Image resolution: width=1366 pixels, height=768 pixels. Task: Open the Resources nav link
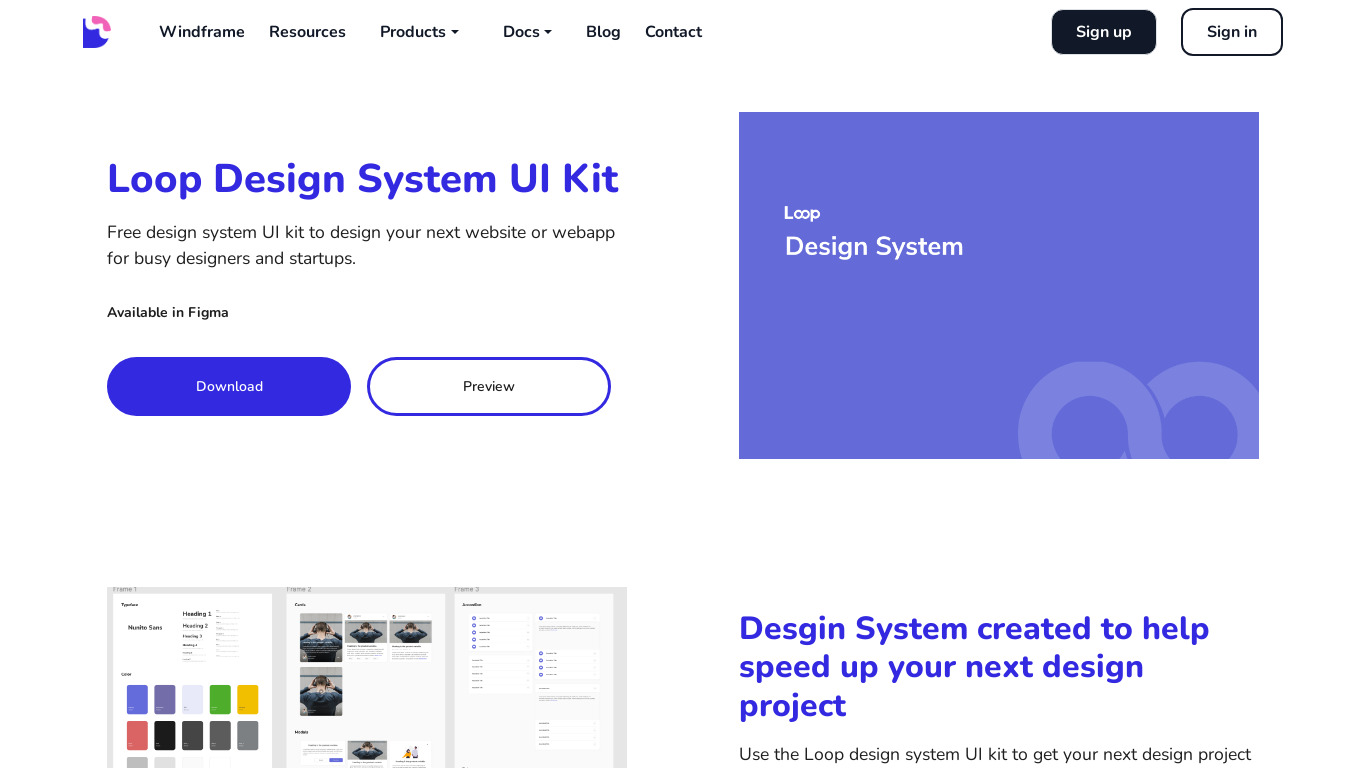click(x=307, y=32)
